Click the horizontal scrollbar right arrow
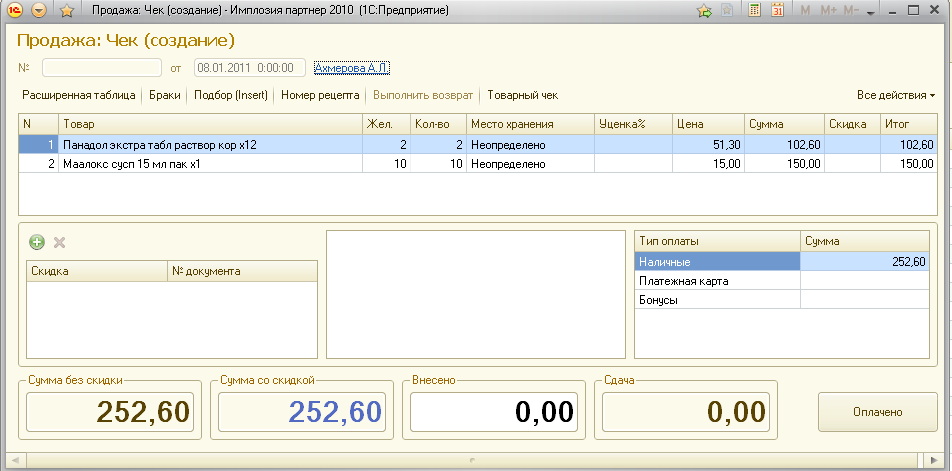952x471 pixels. click(936, 460)
